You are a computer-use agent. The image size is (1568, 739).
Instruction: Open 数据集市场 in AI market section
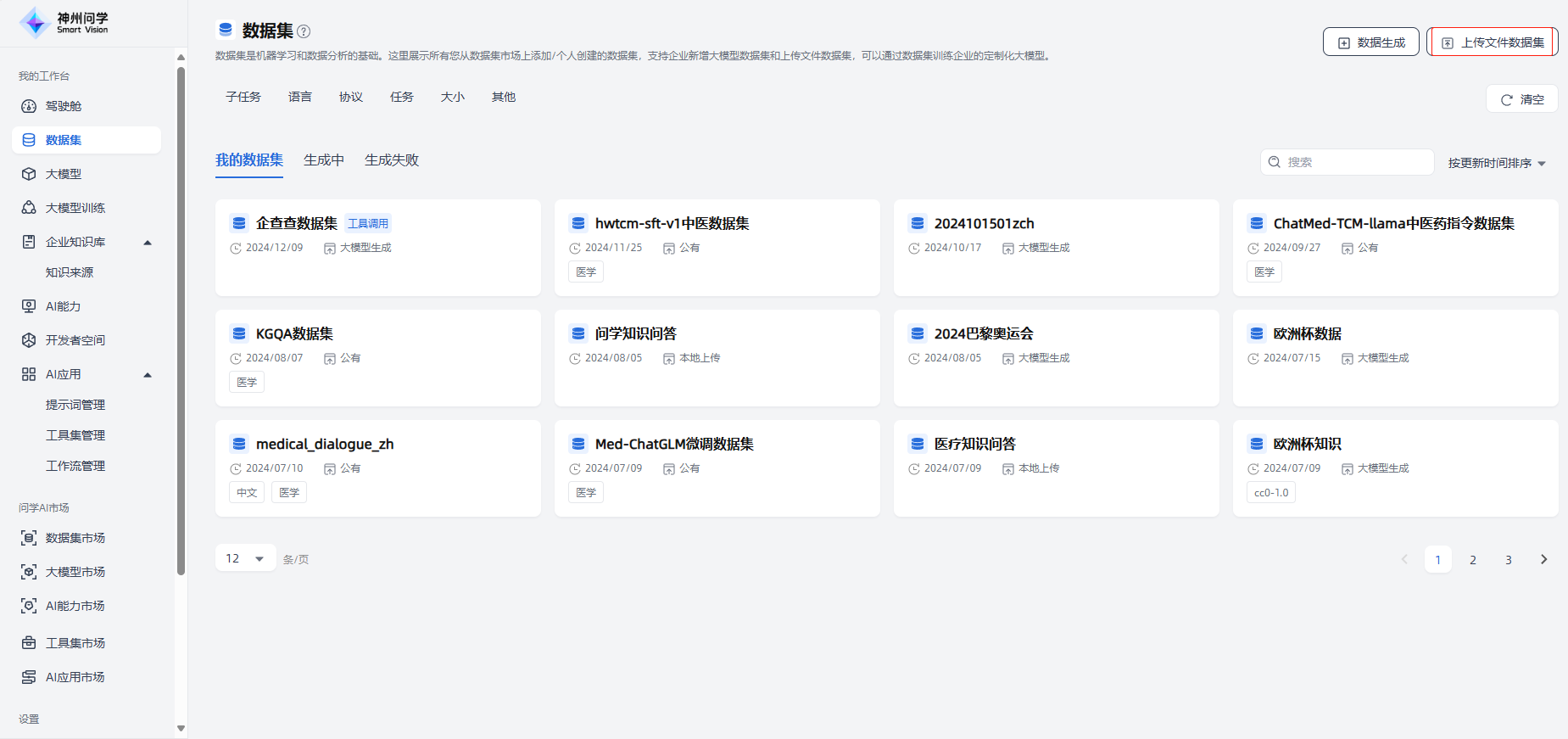tap(75, 538)
